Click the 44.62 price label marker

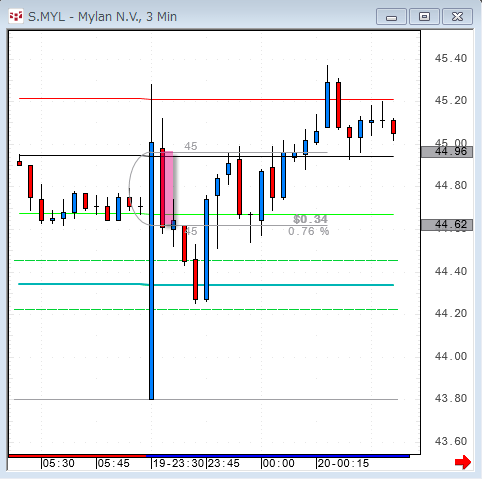(447, 225)
